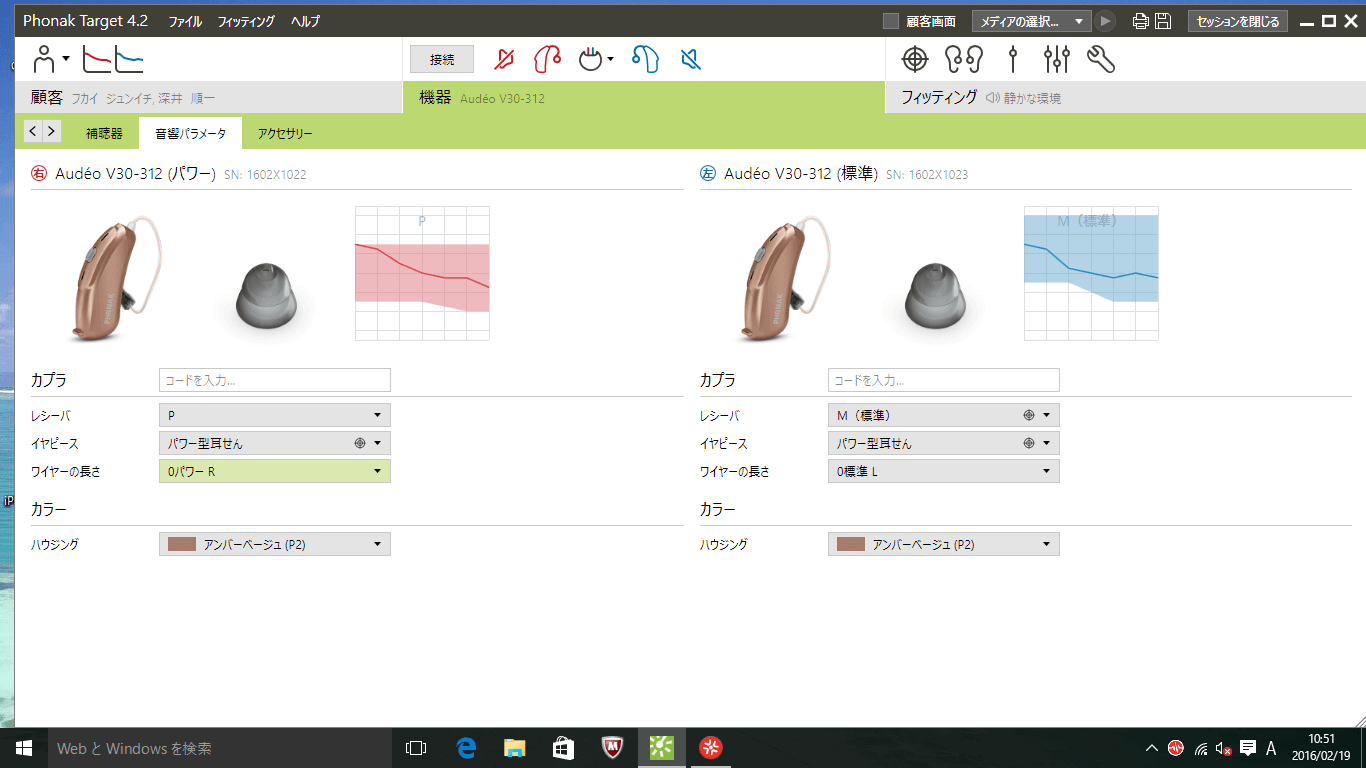
Task: Click the left coupler code input field
Action: coord(943,380)
